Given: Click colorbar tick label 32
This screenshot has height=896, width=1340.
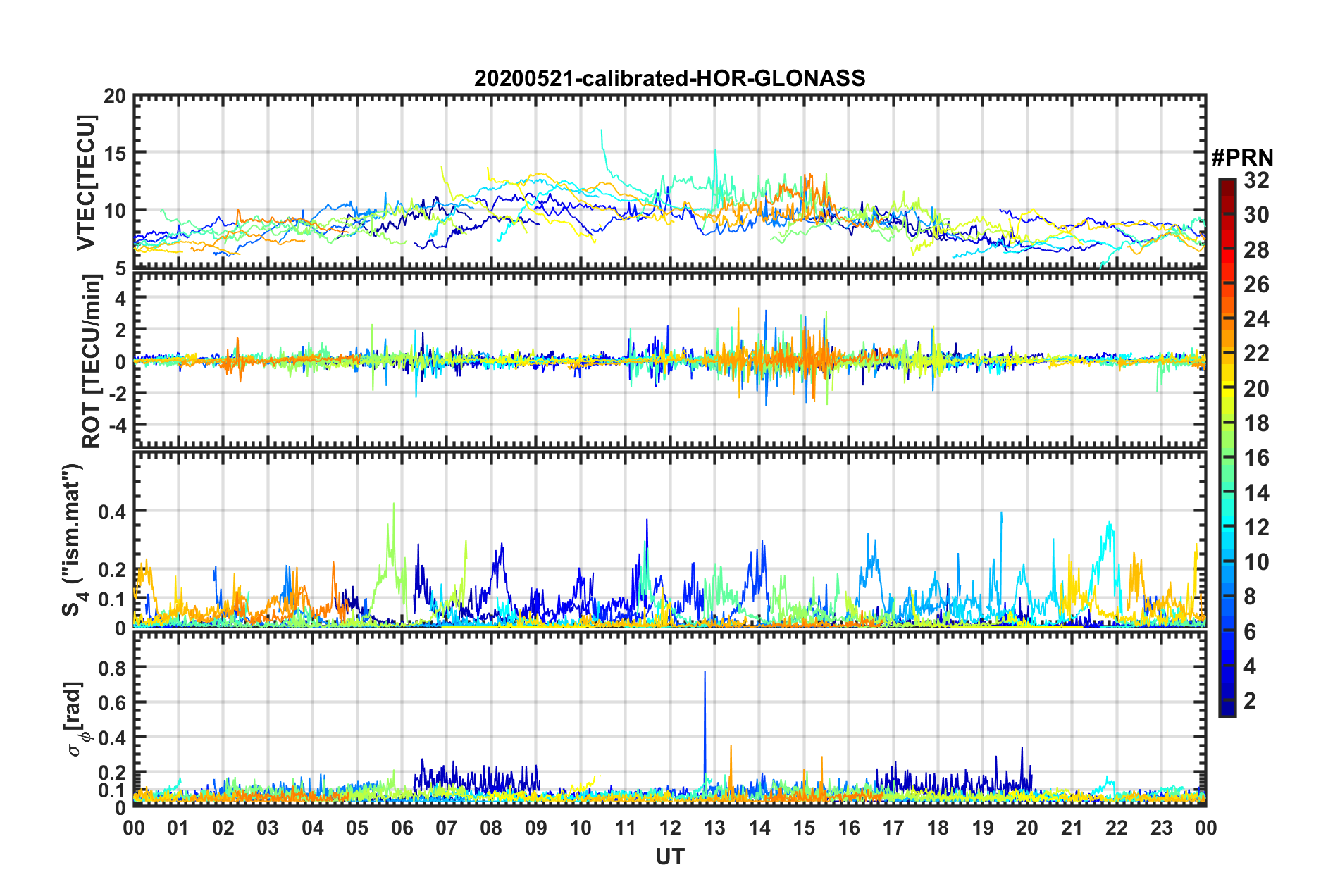Looking at the screenshot, I should [1256, 180].
